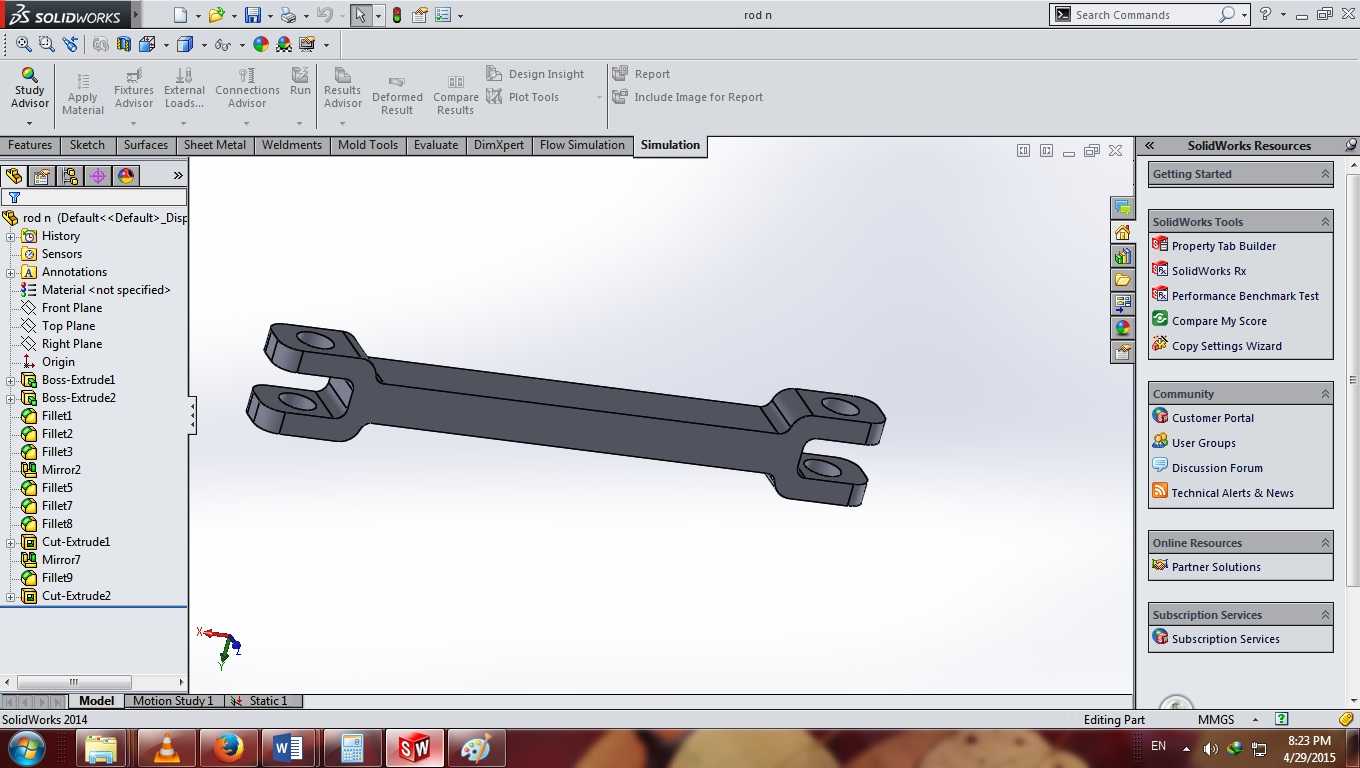Screen dimensions: 1360x768
Task: Switch to the Sketch tab
Action: [x=87, y=145]
